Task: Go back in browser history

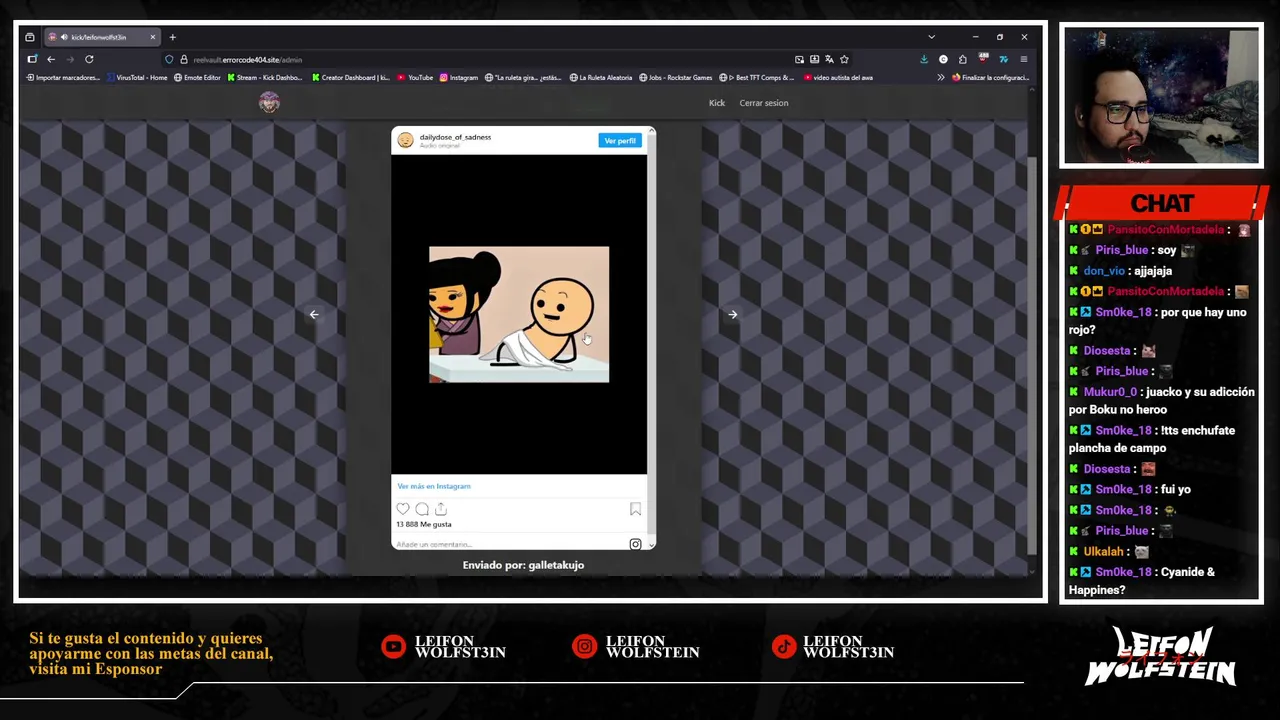Action: (51, 59)
